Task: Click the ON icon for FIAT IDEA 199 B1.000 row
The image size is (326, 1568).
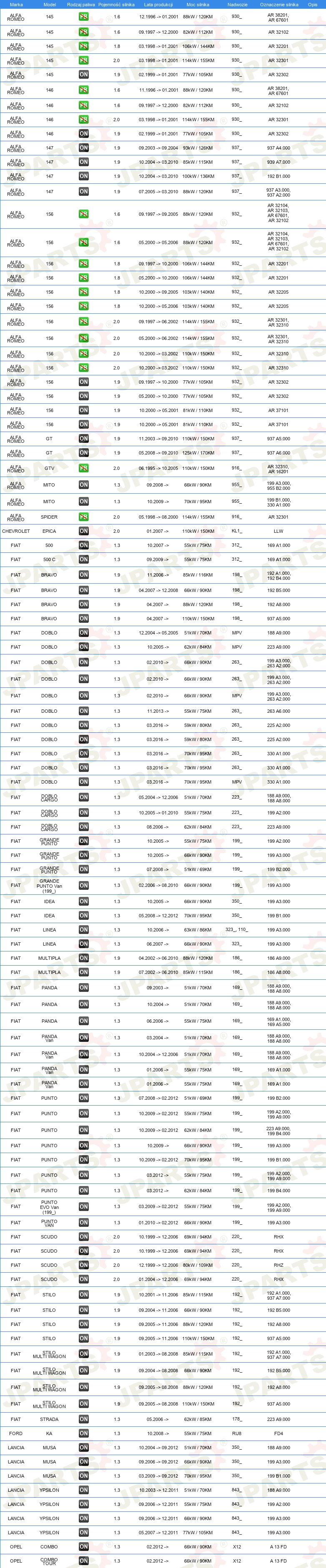Action: click(83, 916)
